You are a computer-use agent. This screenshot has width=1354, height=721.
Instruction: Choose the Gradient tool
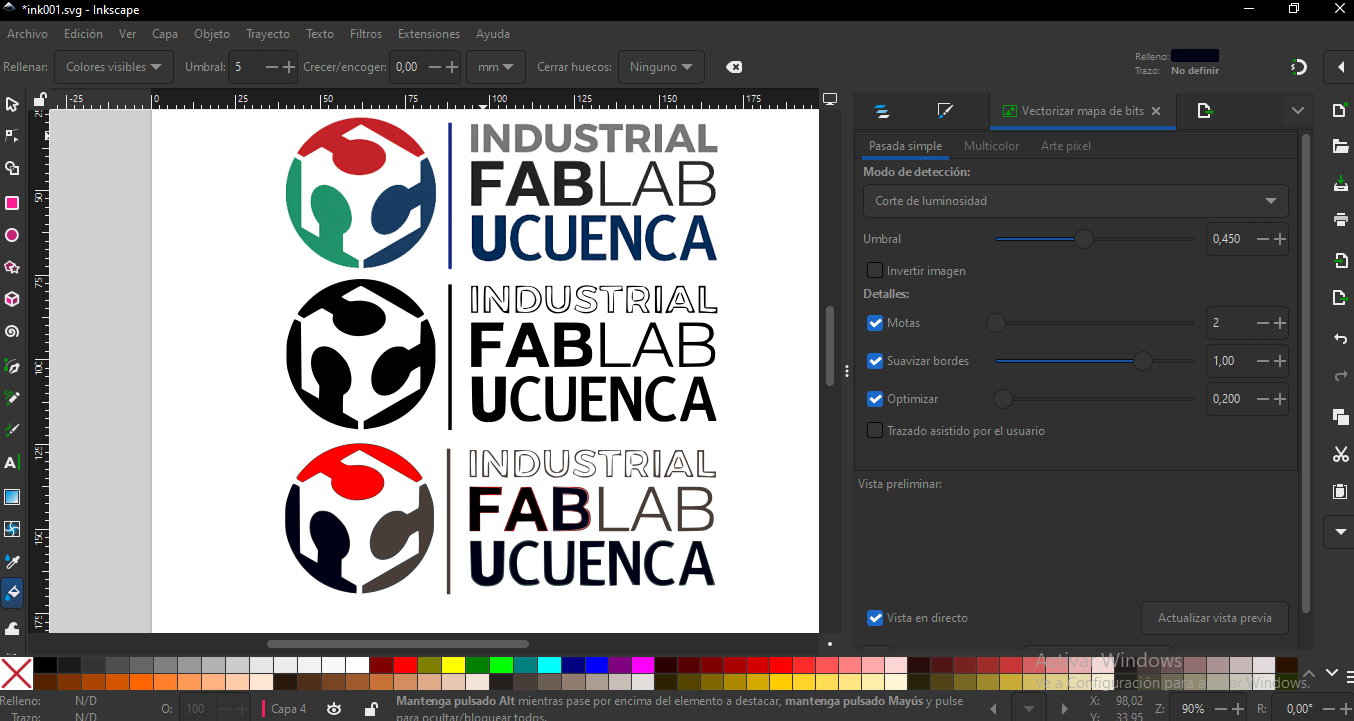coord(12,495)
